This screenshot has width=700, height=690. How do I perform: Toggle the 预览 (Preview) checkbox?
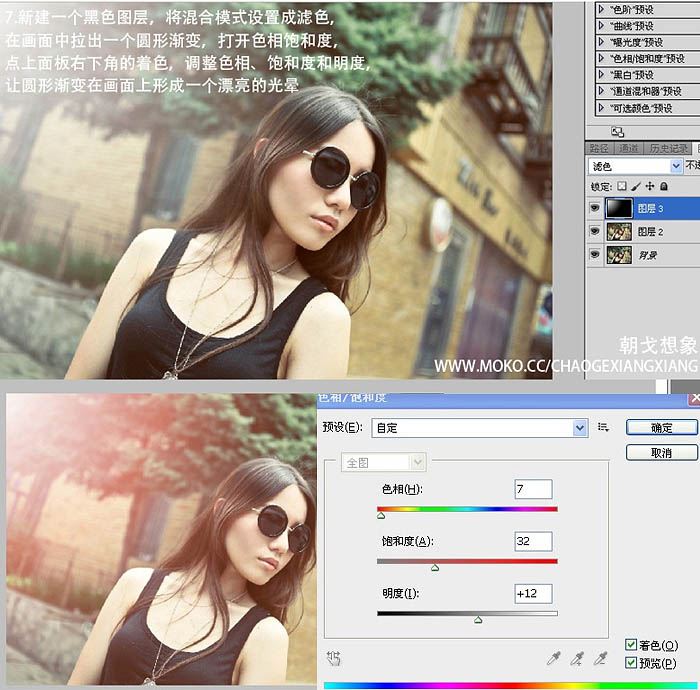point(631,663)
